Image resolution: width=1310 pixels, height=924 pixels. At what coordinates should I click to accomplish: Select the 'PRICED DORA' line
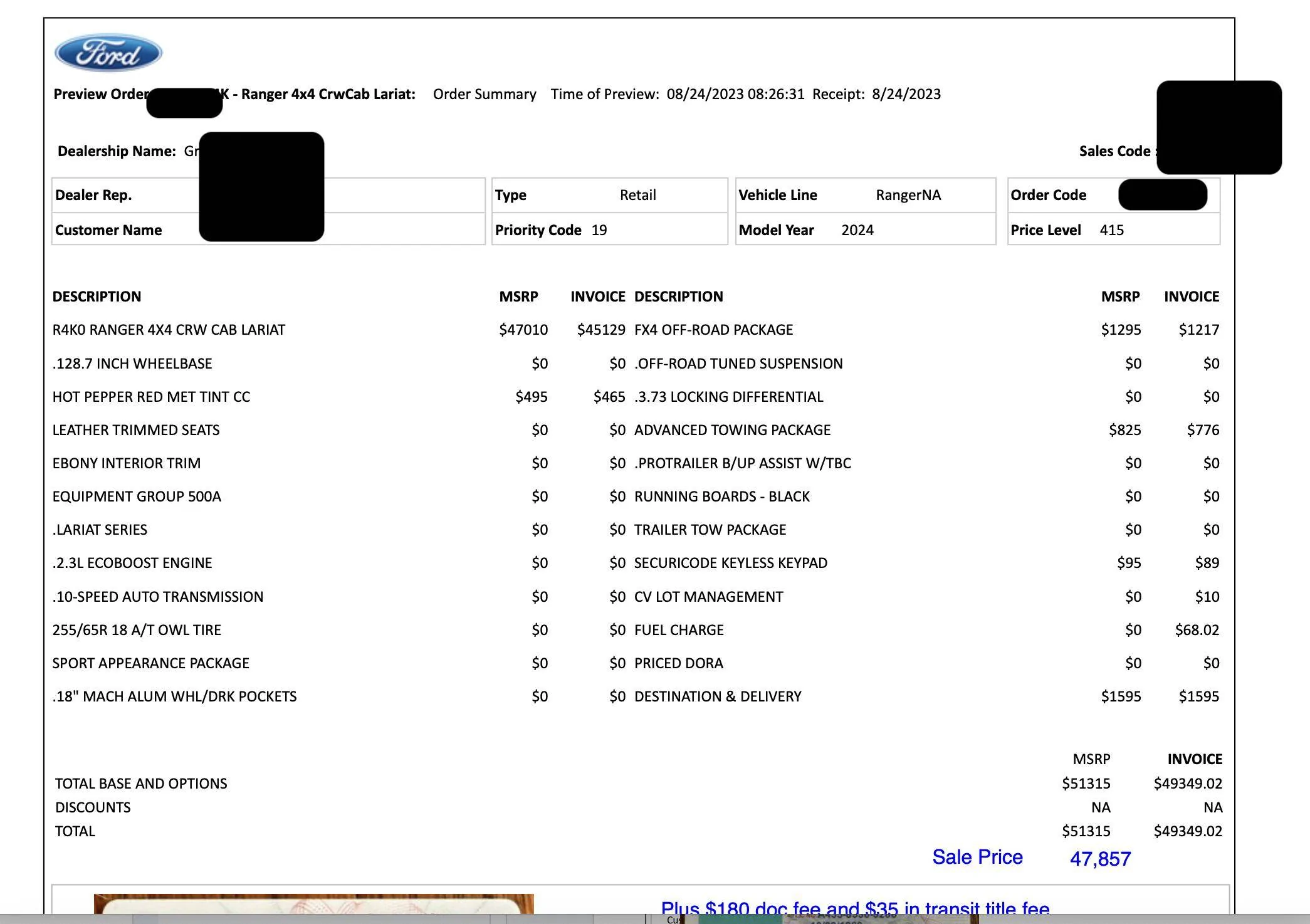pos(679,663)
